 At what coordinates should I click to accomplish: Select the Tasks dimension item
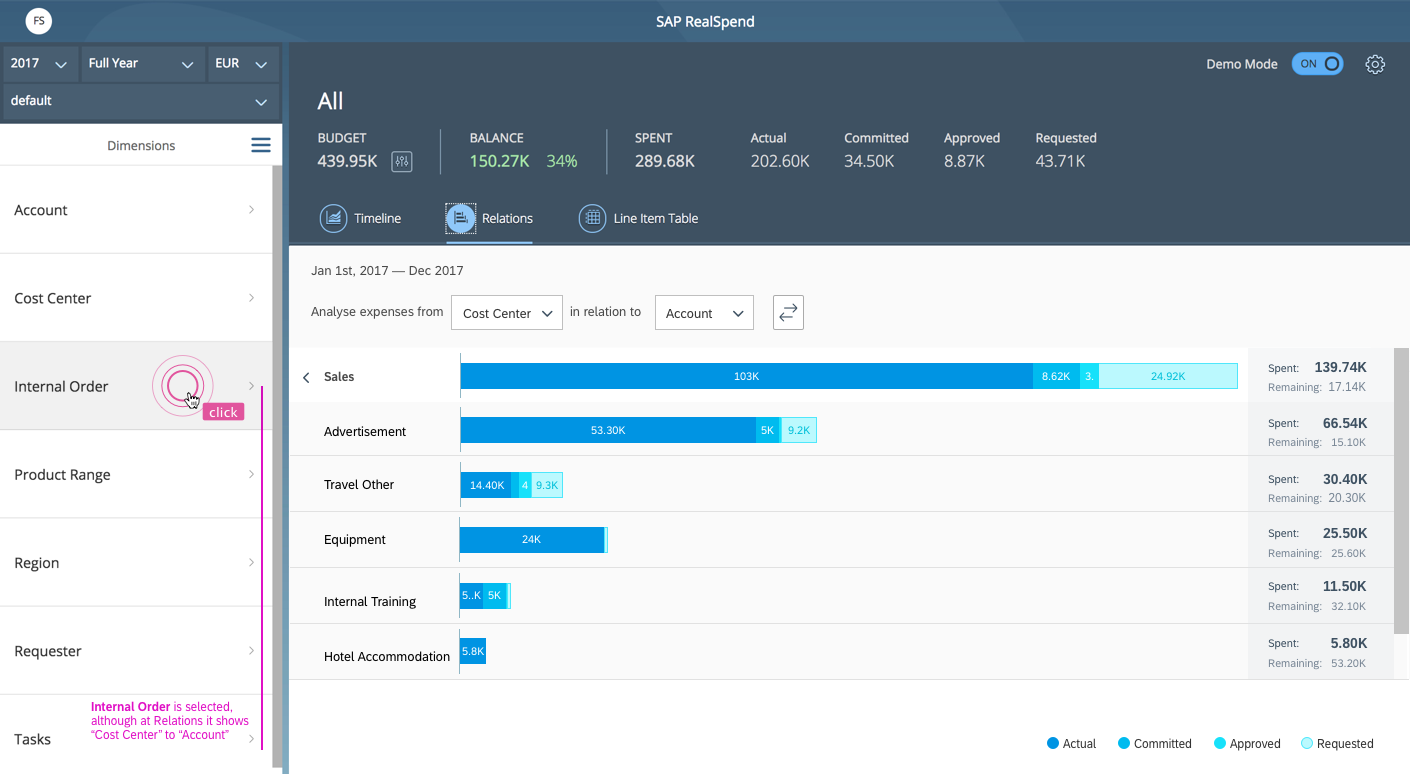point(135,739)
